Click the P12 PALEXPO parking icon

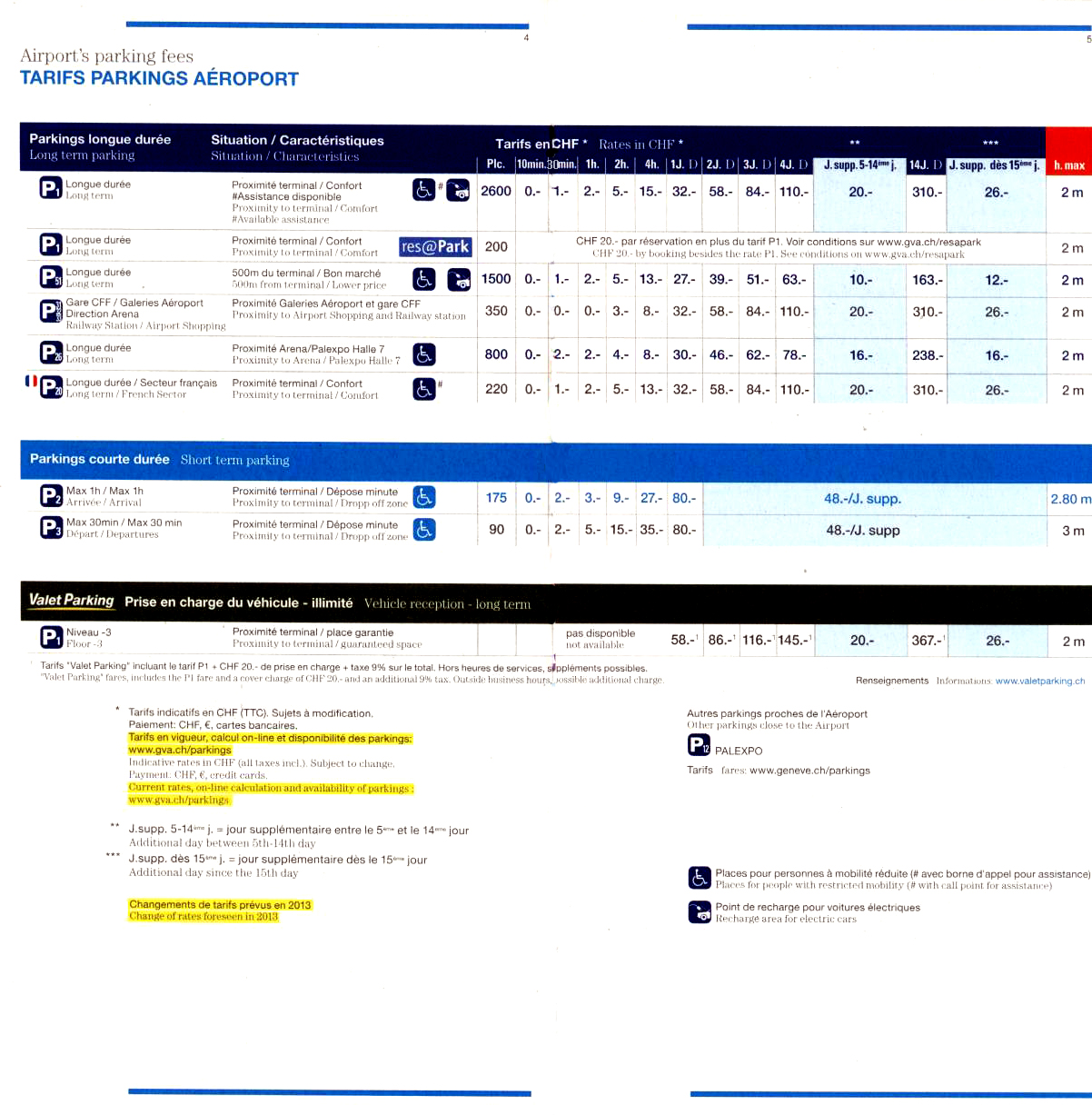tap(699, 746)
